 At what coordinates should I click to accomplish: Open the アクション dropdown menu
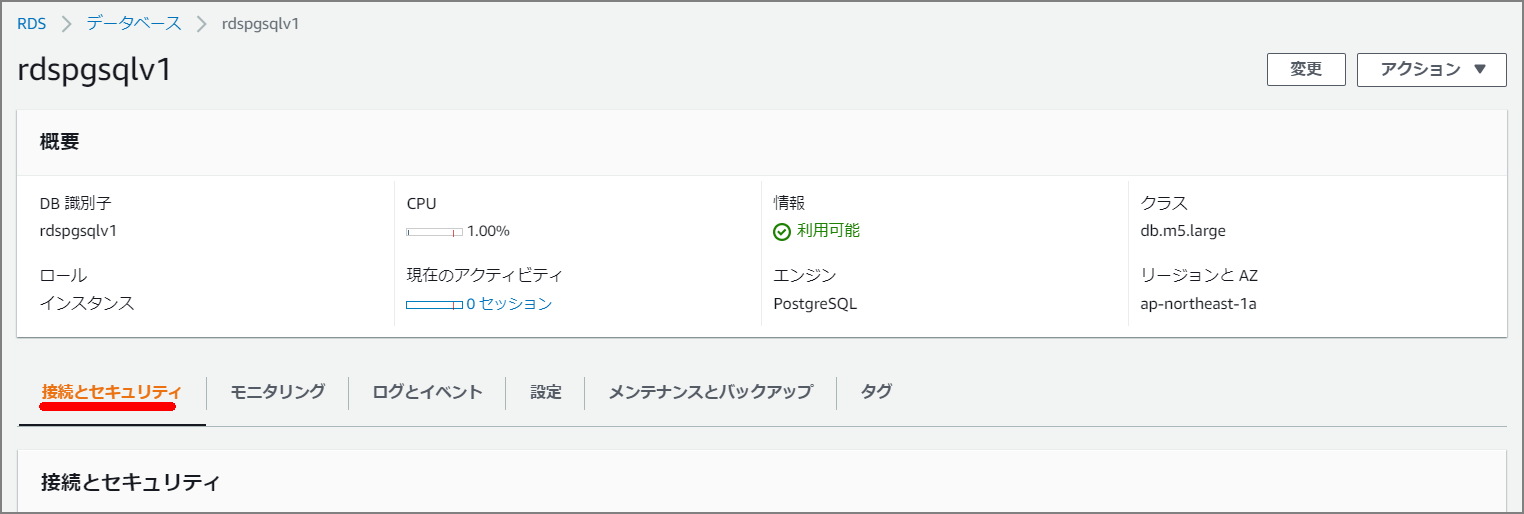(1431, 69)
